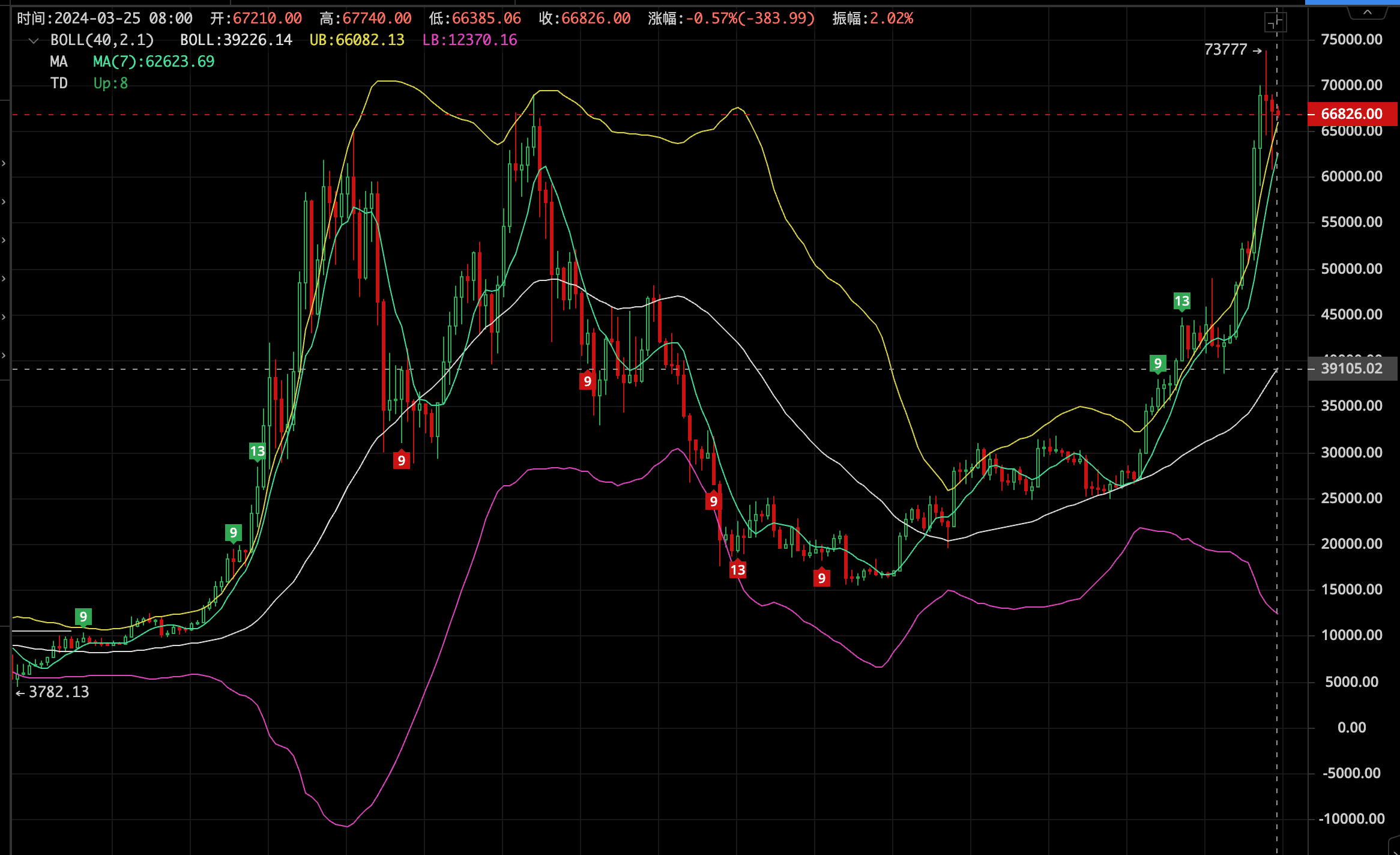The width and height of the screenshot is (1400, 855).
Task: Click the 3782.13 lowest price label
Action: [59, 692]
